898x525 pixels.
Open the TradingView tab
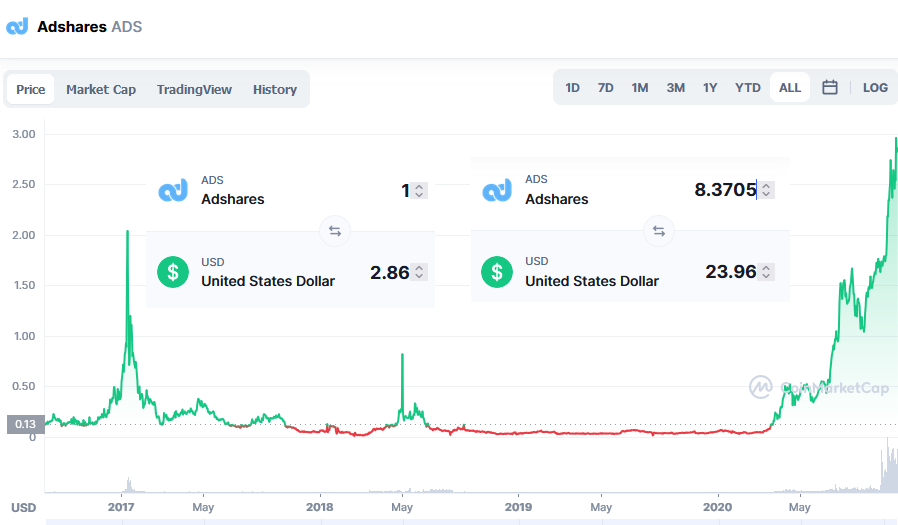[x=194, y=89]
